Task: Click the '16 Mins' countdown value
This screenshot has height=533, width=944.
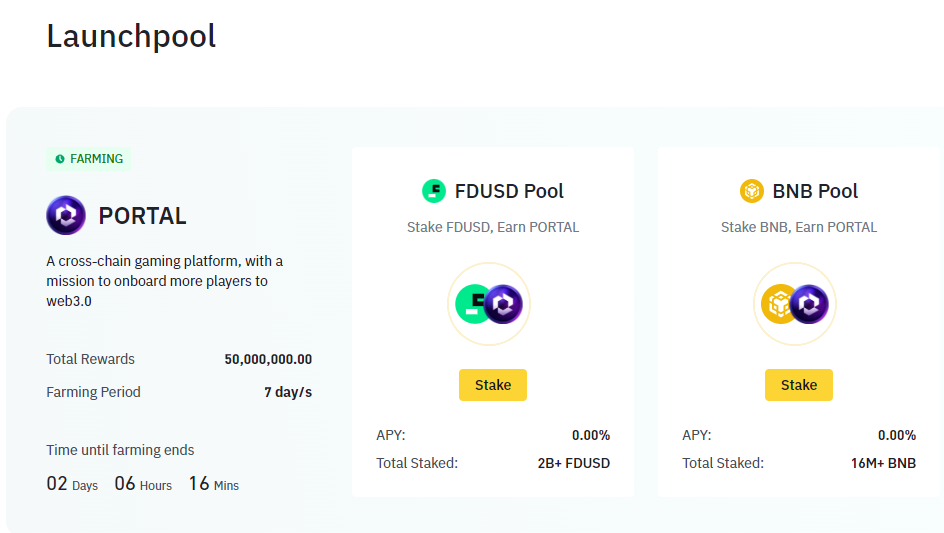Action: click(213, 484)
